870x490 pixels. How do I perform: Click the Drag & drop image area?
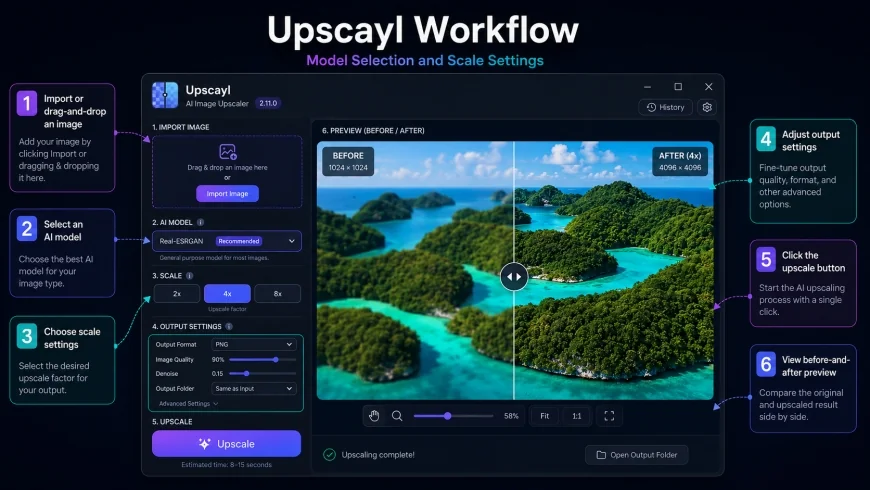click(x=227, y=171)
